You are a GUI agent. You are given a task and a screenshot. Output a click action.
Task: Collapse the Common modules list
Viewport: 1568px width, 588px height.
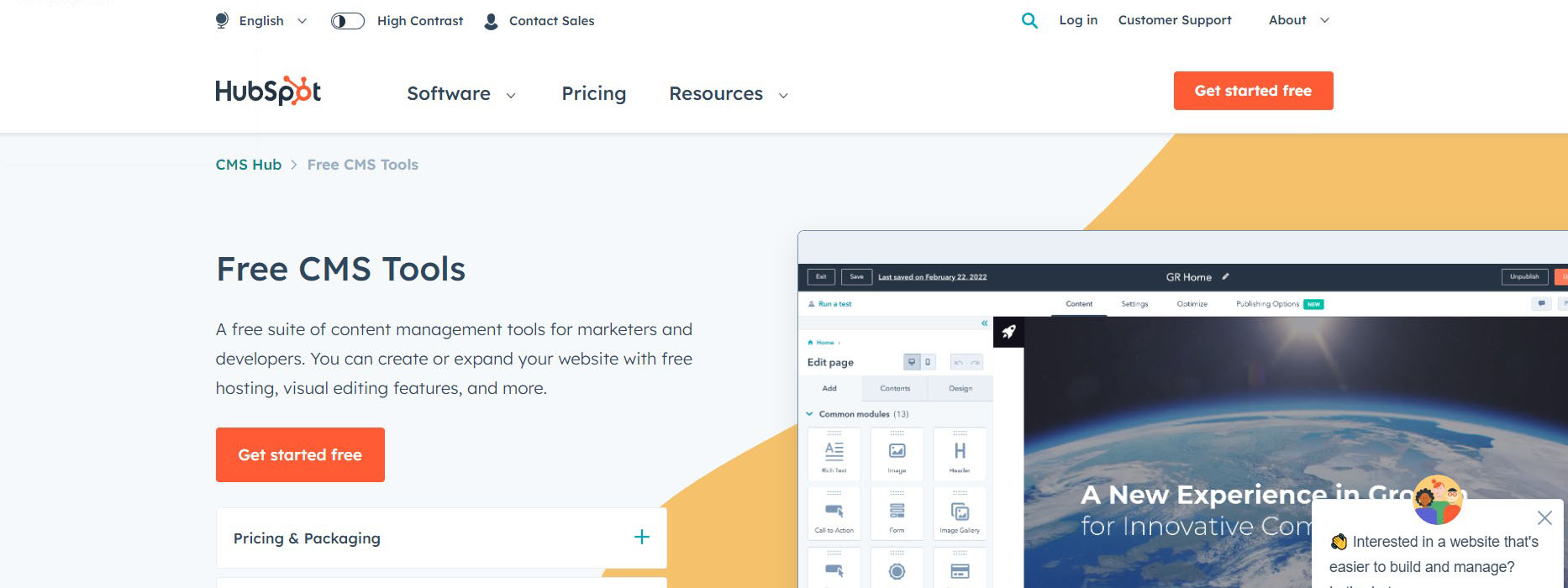[809, 414]
